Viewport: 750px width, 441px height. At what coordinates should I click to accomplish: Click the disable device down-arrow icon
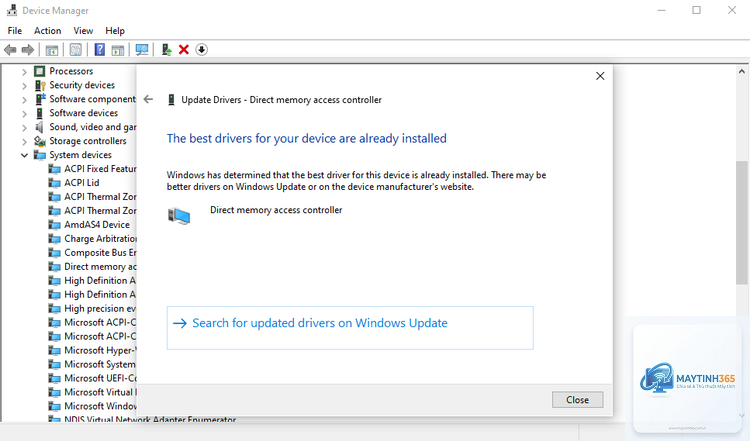click(201, 50)
